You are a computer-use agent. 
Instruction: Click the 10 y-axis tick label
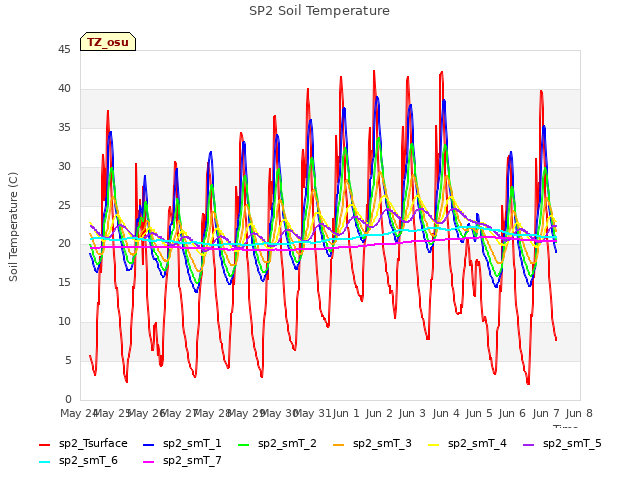[64, 322]
